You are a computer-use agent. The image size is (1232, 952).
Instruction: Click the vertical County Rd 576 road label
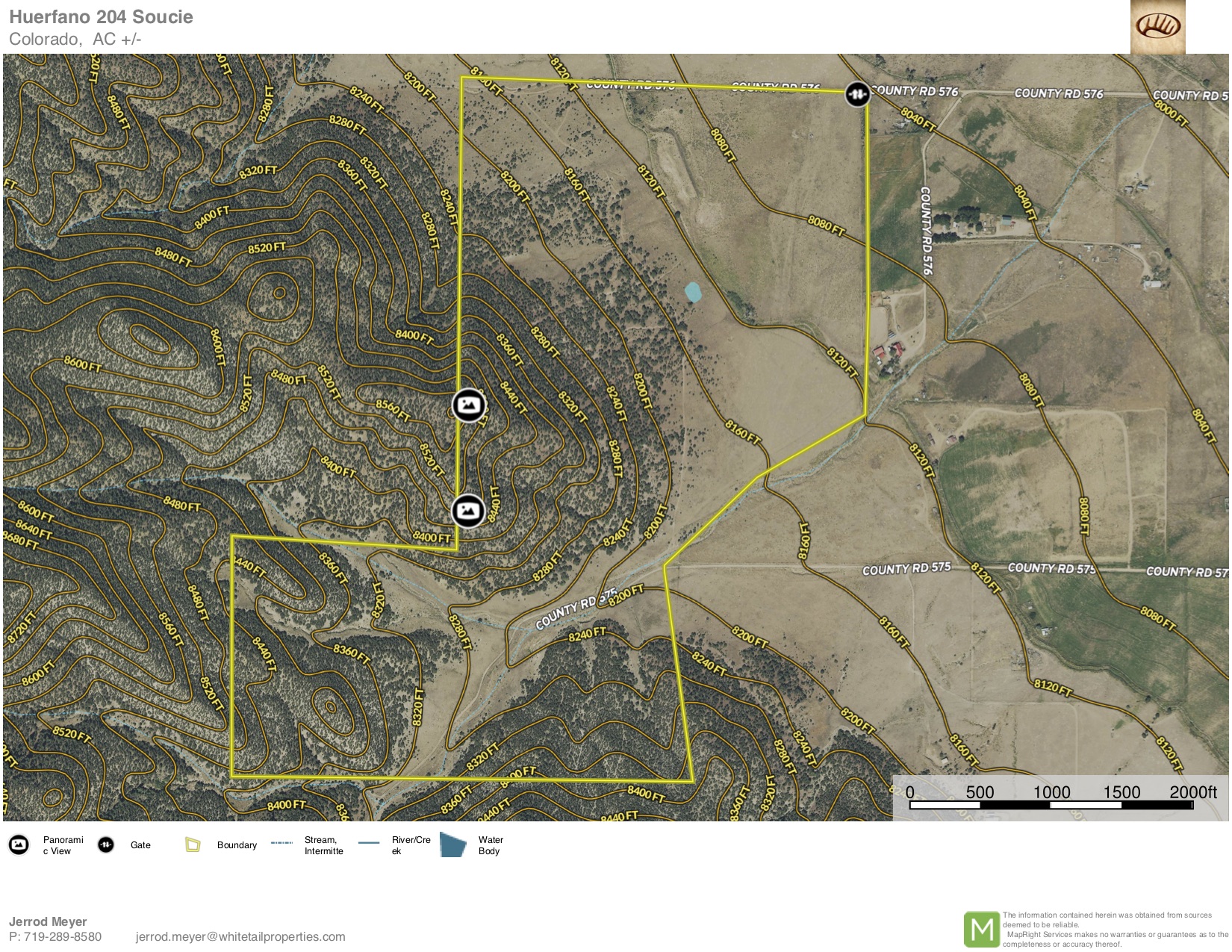pos(926,230)
